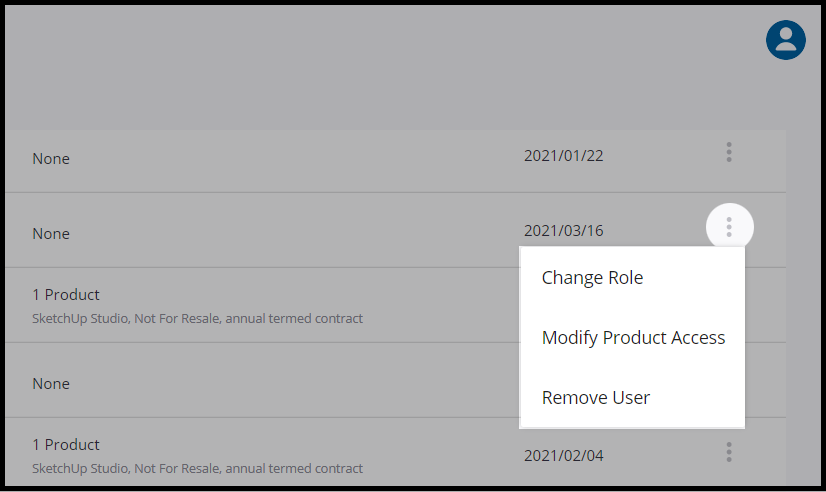826x492 pixels.
Task: Open the three-dot menu for the 2021/01/22 row
Action: coord(729,152)
